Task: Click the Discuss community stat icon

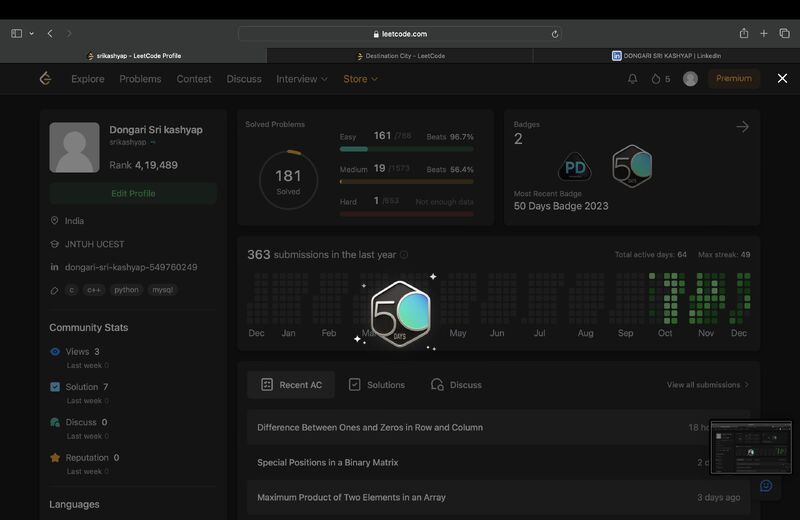Action: [55, 422]
